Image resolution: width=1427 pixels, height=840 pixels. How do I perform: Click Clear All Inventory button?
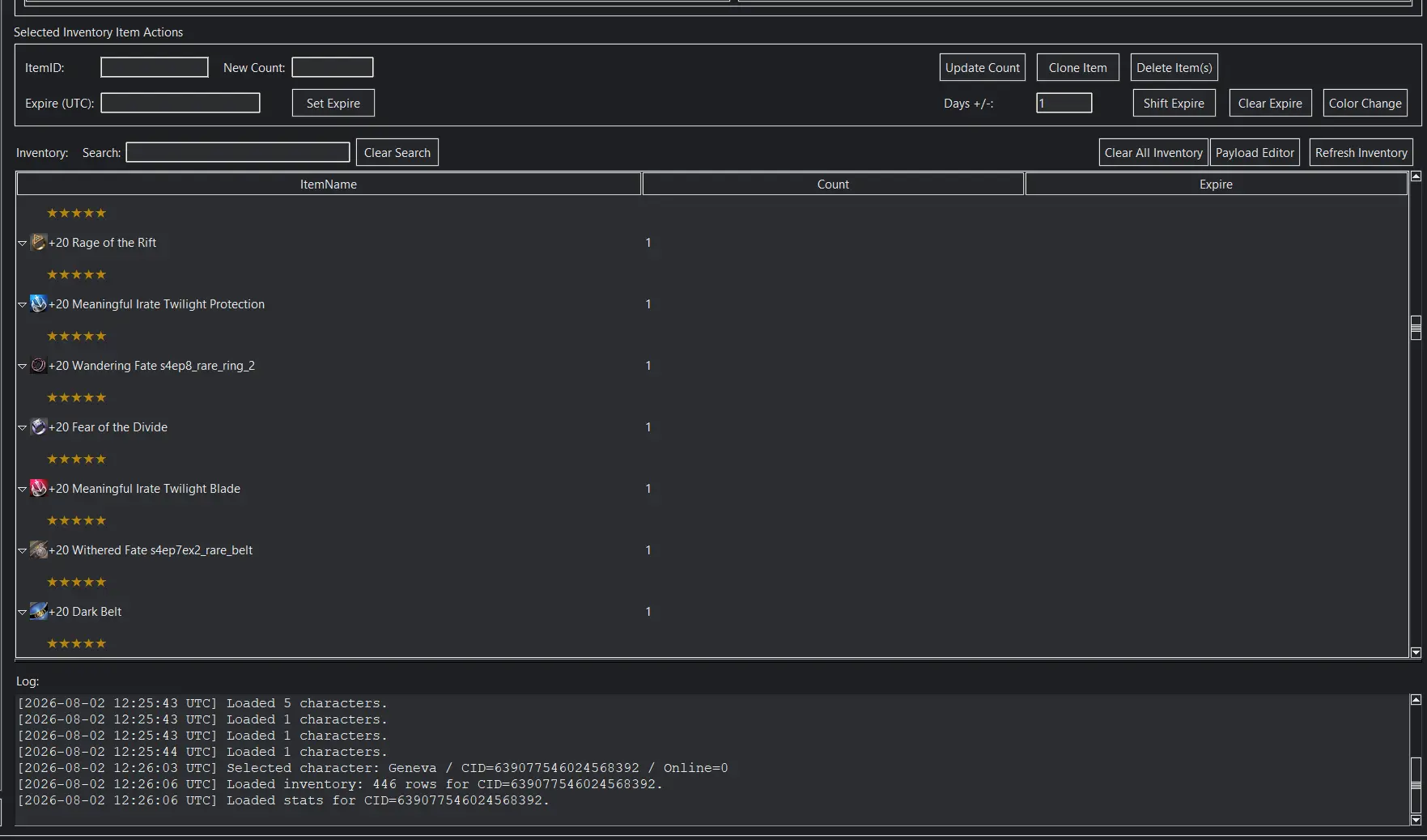[1153, 152]
